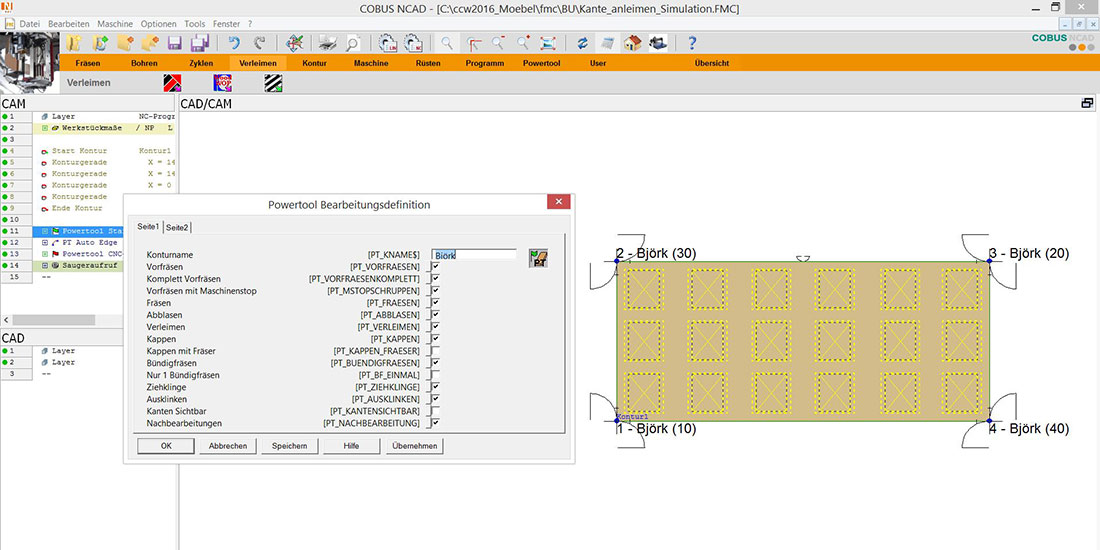Click the PT icon beside Konturname field
This screenshot has height=550, width=1100.
point(538,258)
